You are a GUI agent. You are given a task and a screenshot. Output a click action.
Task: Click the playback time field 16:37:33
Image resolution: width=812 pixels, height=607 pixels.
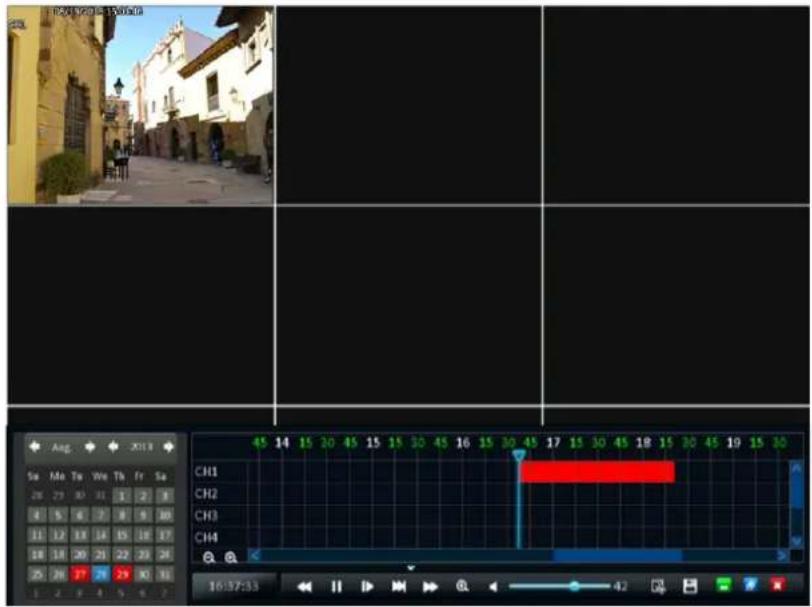(x=234, y=586)
